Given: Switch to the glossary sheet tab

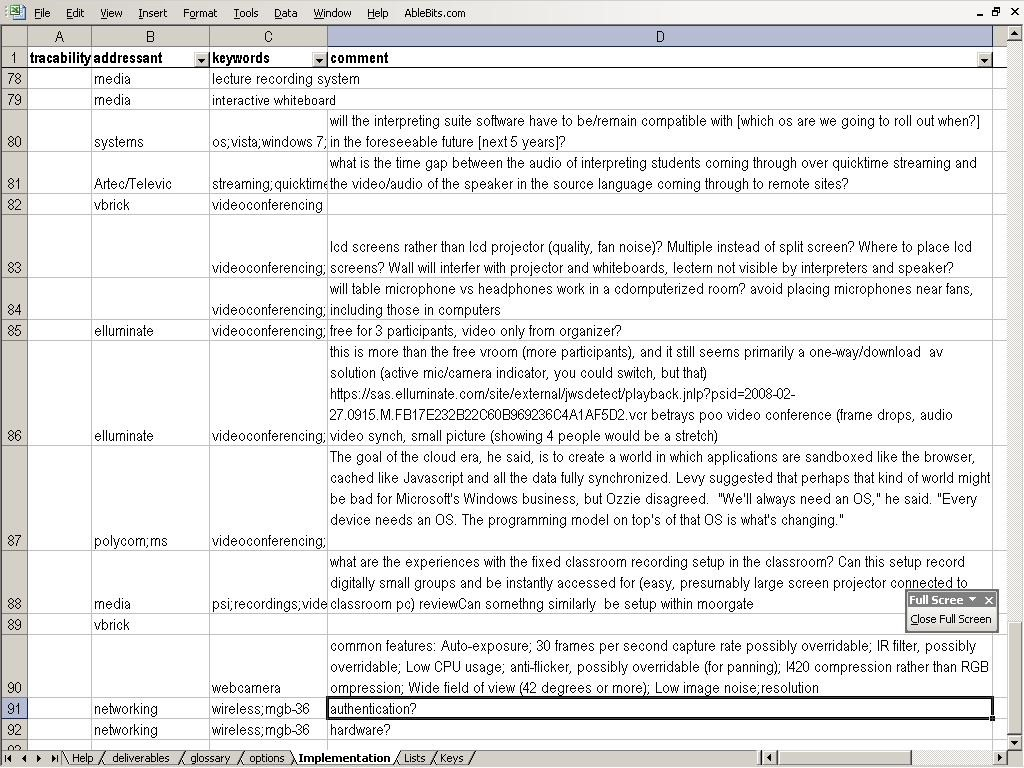Looking at the screenshot, I should pos(210,758).
